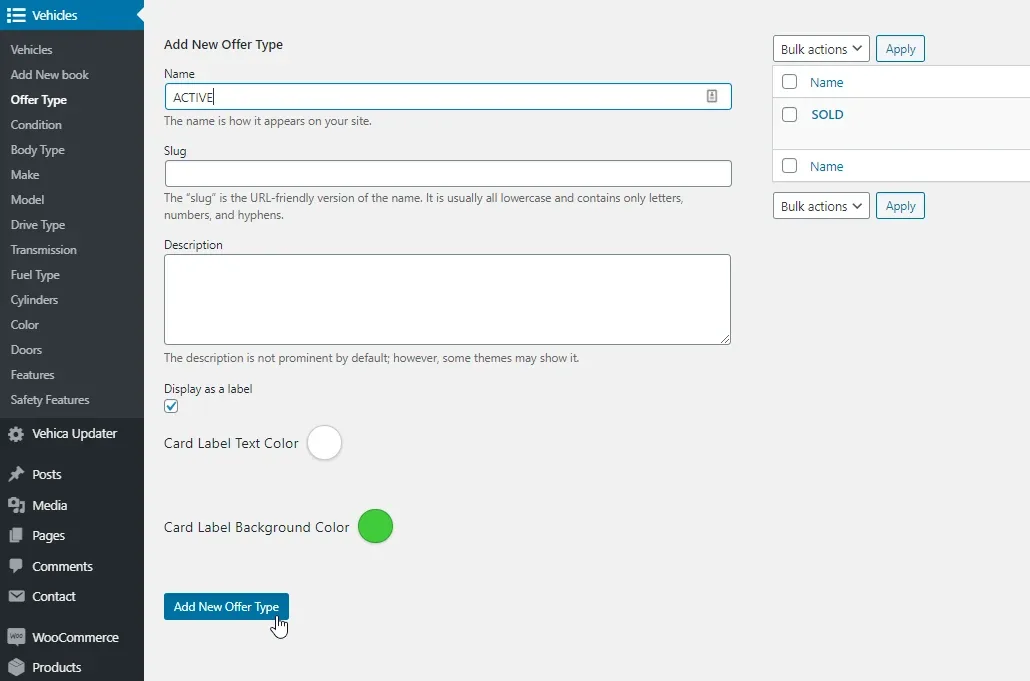This screenshot has height=681, width=1030.
Task: Click the Vehica Updater gear icon
Action: 16,434
